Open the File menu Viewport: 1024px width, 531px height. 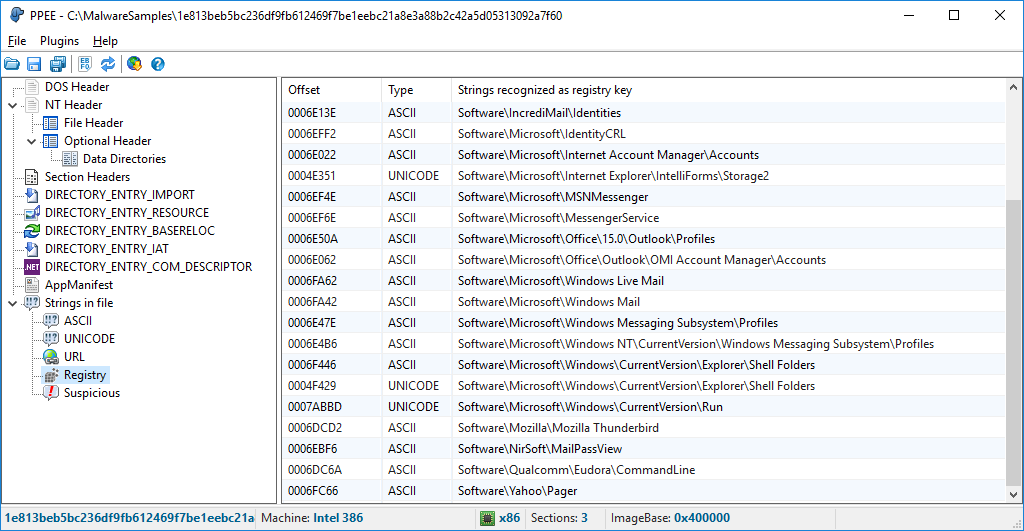tap(17, 40)
